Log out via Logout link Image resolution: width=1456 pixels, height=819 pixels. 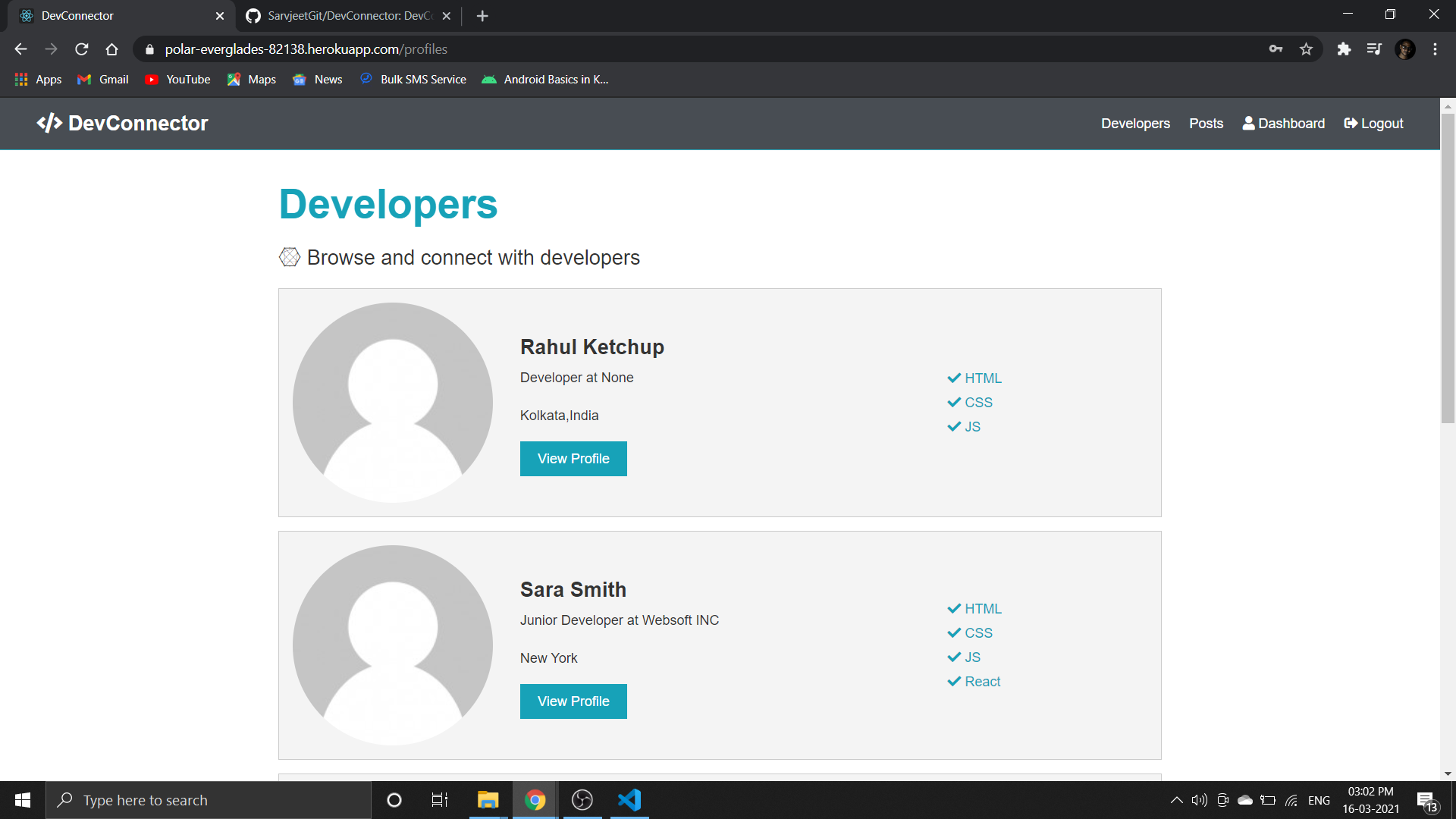pos(1373,124)
